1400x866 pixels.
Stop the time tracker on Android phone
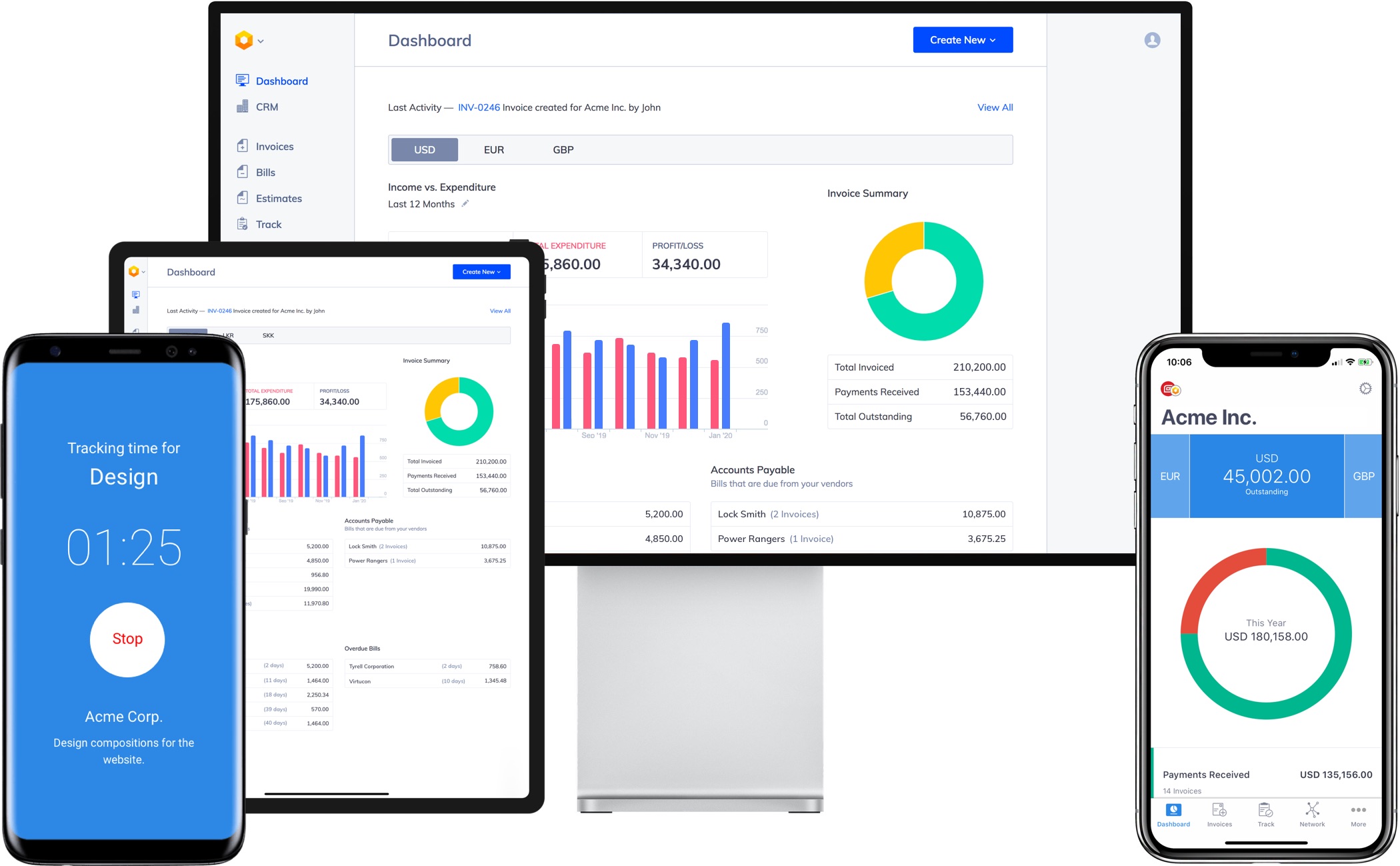[x=127, y=639]
